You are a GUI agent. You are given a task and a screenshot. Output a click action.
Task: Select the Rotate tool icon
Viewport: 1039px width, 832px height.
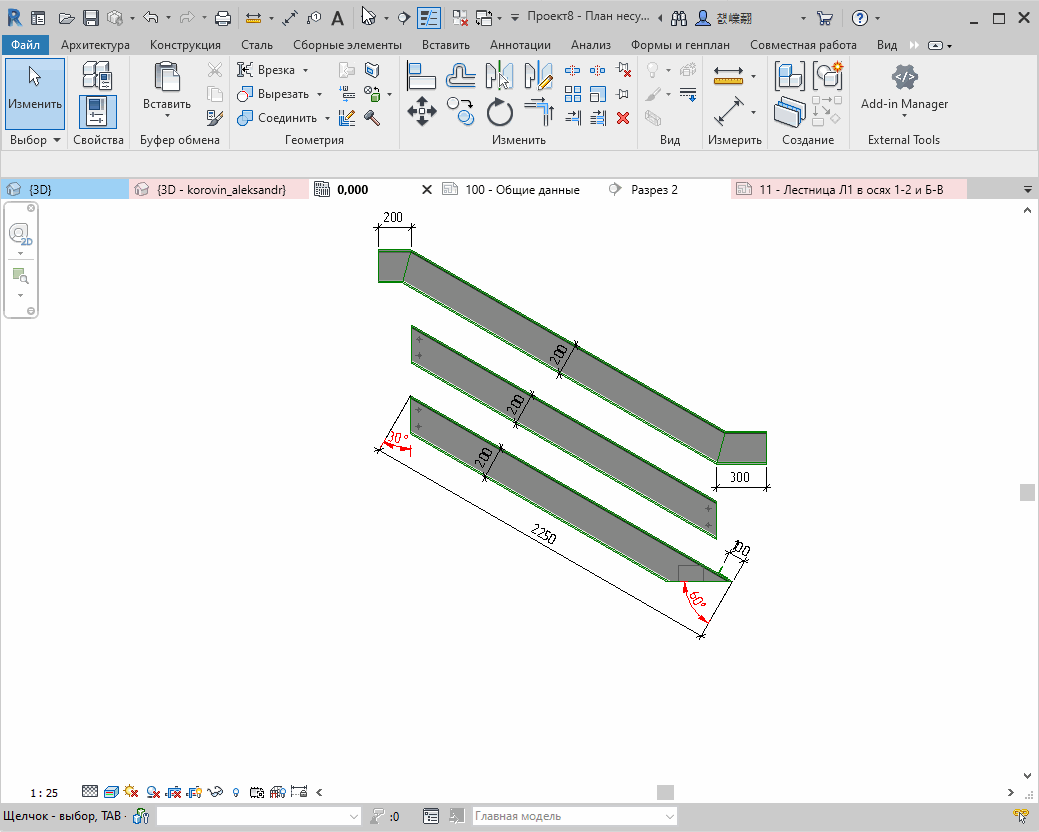click(500, 112)
